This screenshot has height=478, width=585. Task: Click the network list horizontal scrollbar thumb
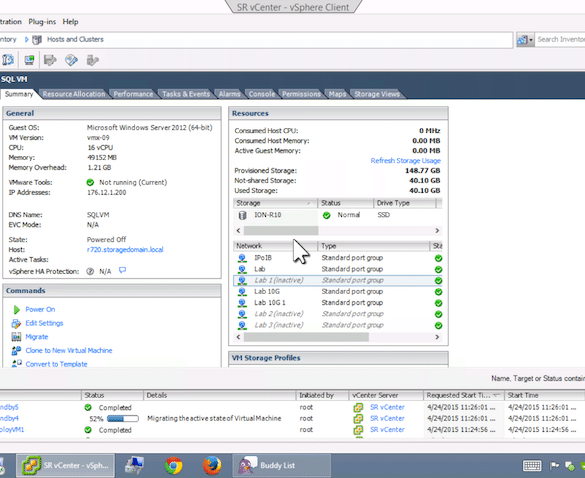click(306, 337)
